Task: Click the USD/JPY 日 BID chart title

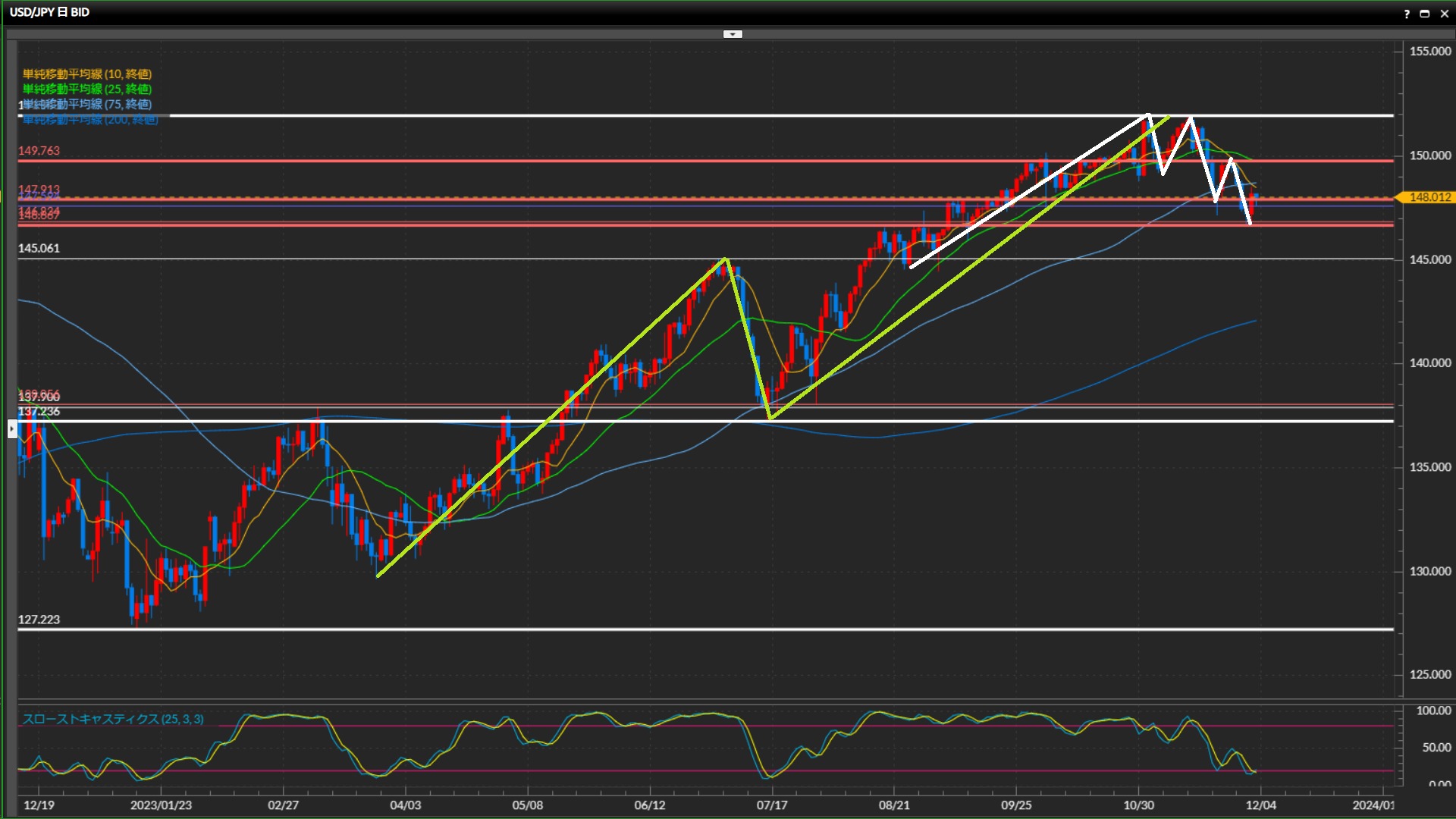Action: [49, 12]
